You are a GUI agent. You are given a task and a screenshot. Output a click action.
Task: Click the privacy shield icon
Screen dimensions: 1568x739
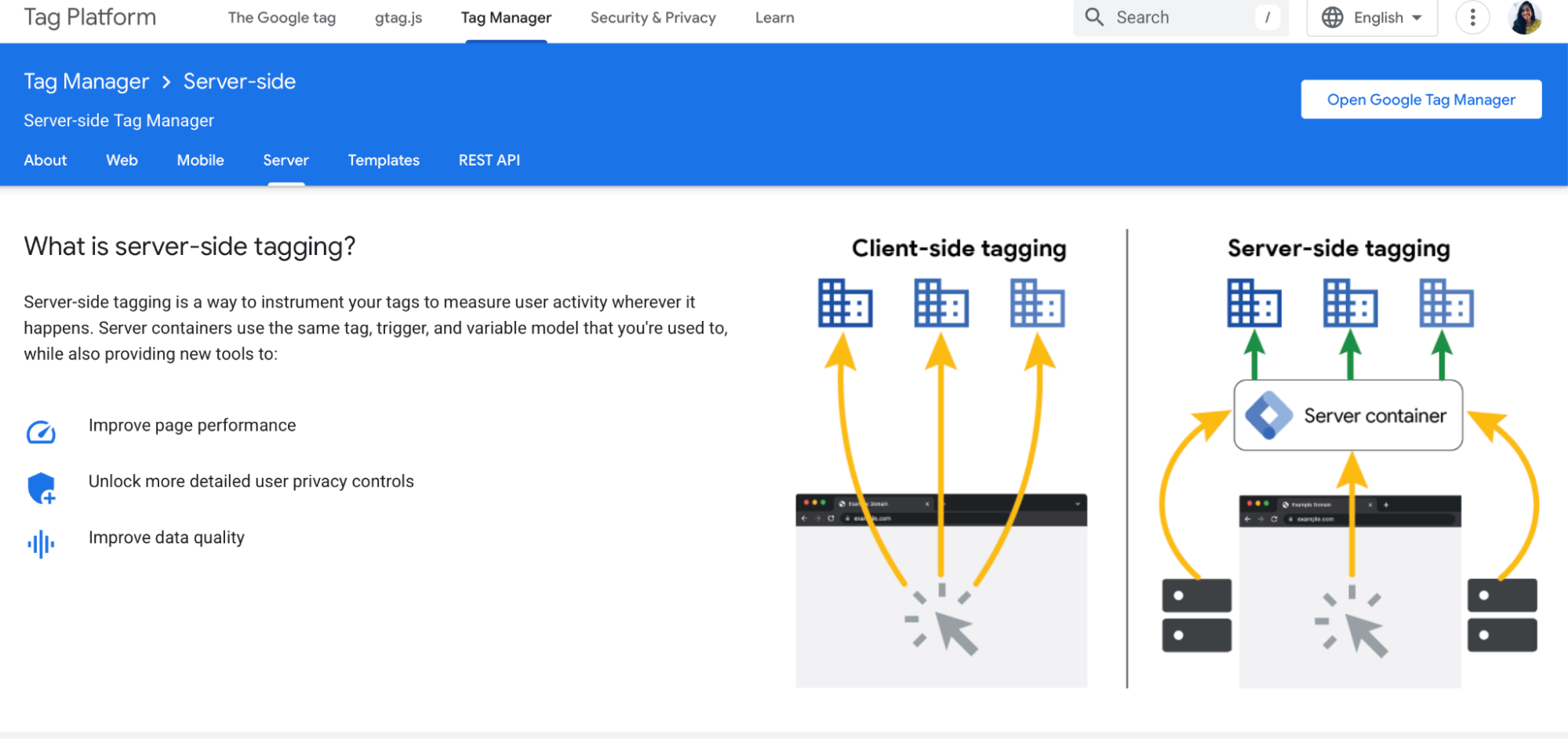tap(41, 487)
